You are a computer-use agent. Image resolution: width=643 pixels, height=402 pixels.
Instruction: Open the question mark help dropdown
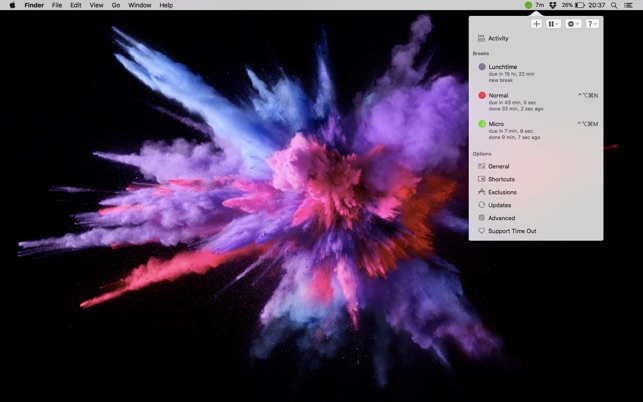coord(592,23)
